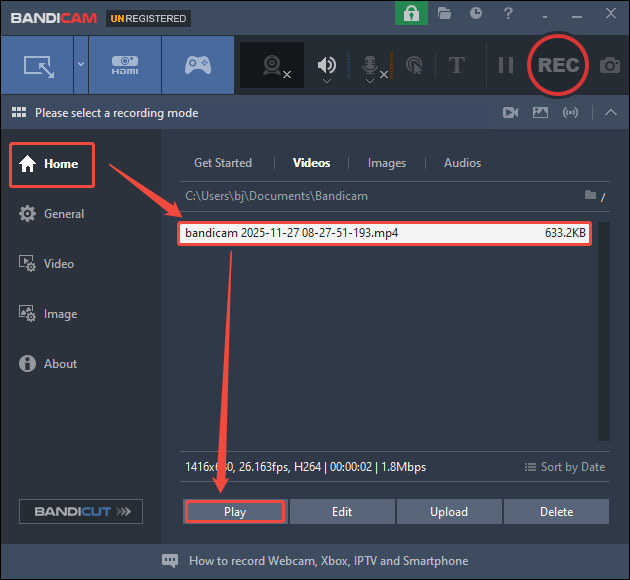Viewport: 630px width, 580px height.
Task: Click the audio broadcast status icon
Action: (x=570, y=112)
